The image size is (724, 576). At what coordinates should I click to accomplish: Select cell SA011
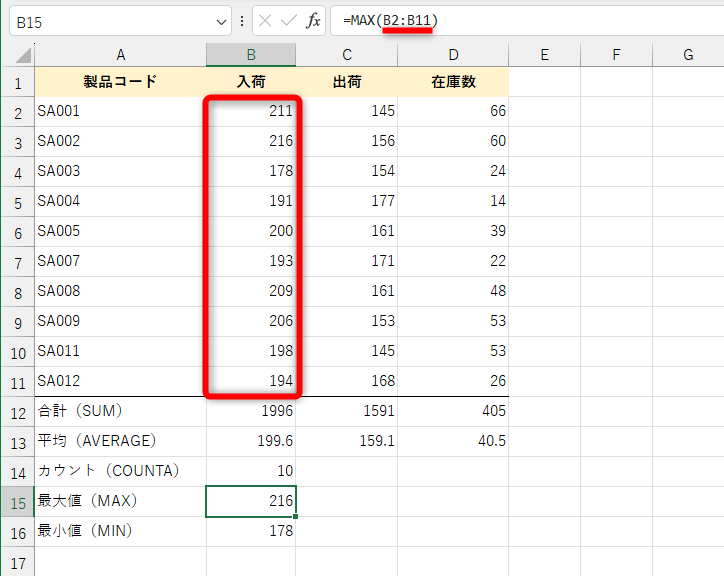coord(121,352)
